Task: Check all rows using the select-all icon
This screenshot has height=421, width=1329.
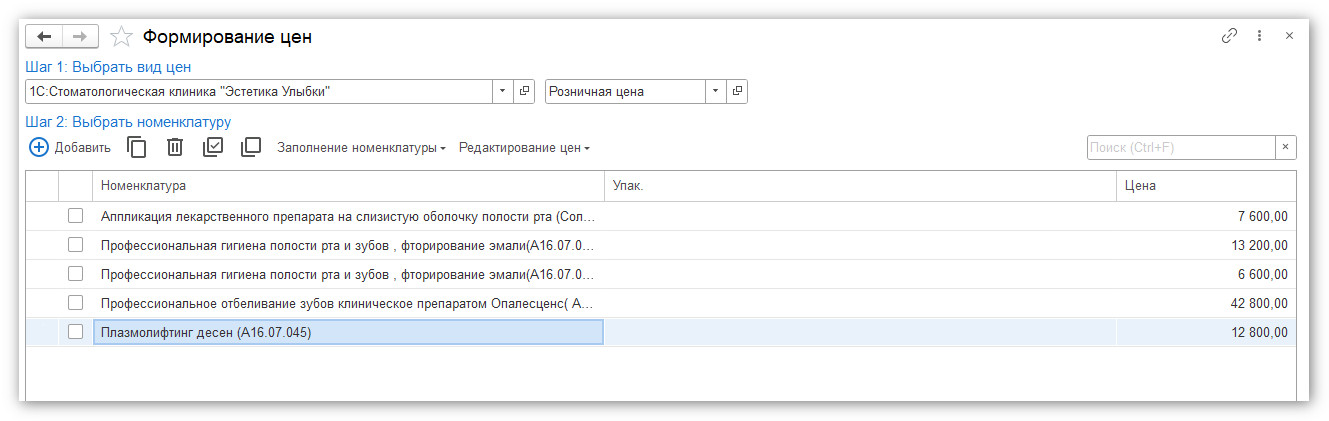Action: [x=213, y=147]
